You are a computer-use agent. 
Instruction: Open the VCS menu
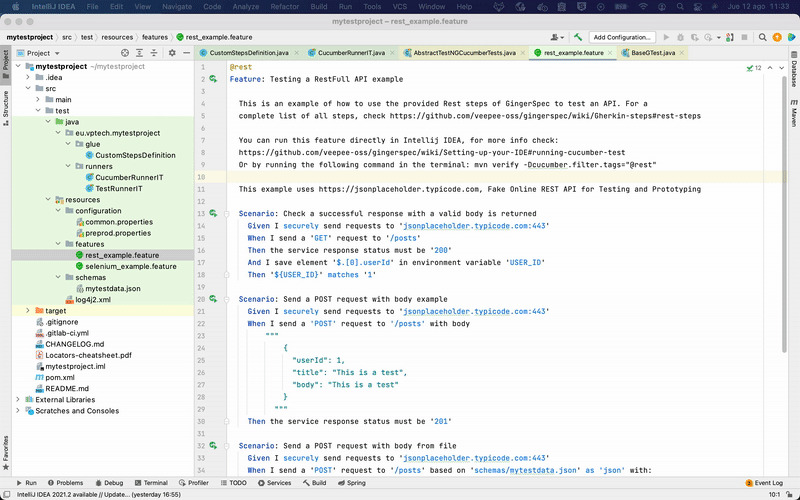(x=399, y=7)
